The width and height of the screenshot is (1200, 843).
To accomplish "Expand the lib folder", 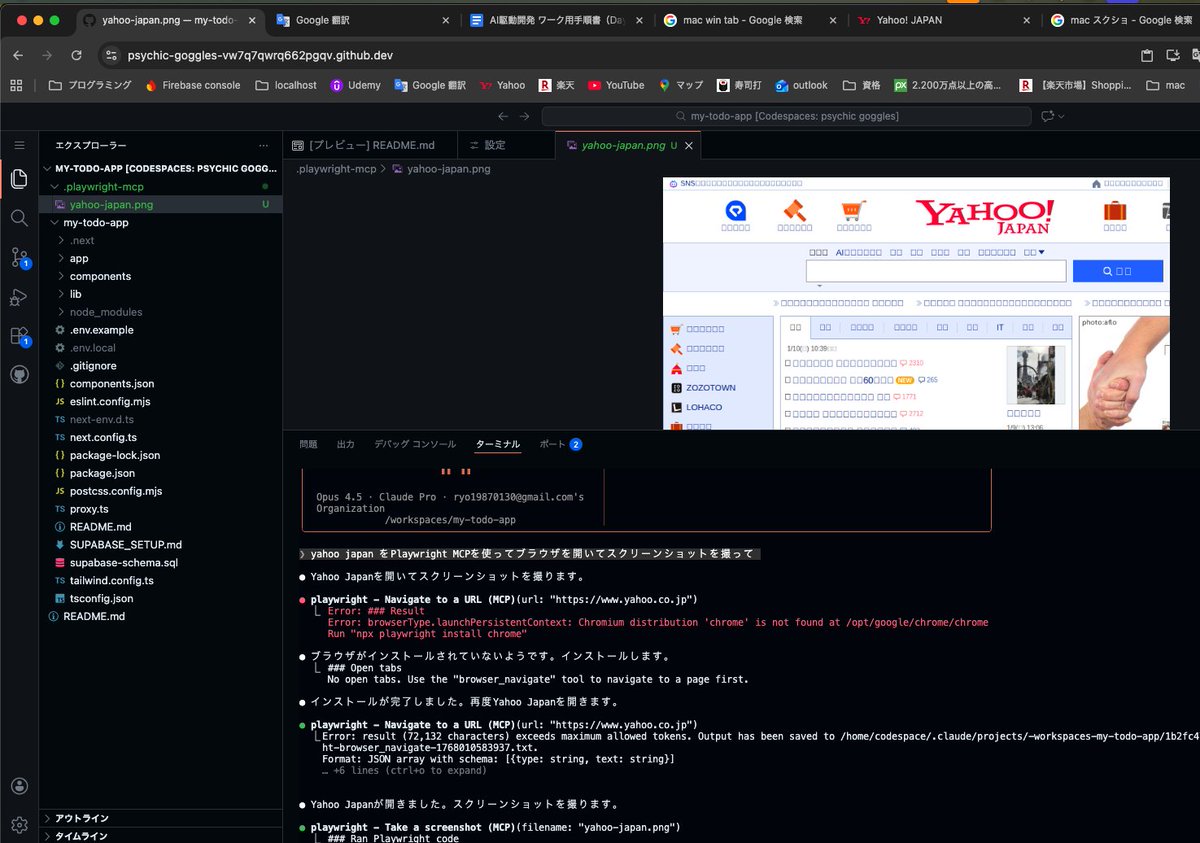I will point(160,294).
